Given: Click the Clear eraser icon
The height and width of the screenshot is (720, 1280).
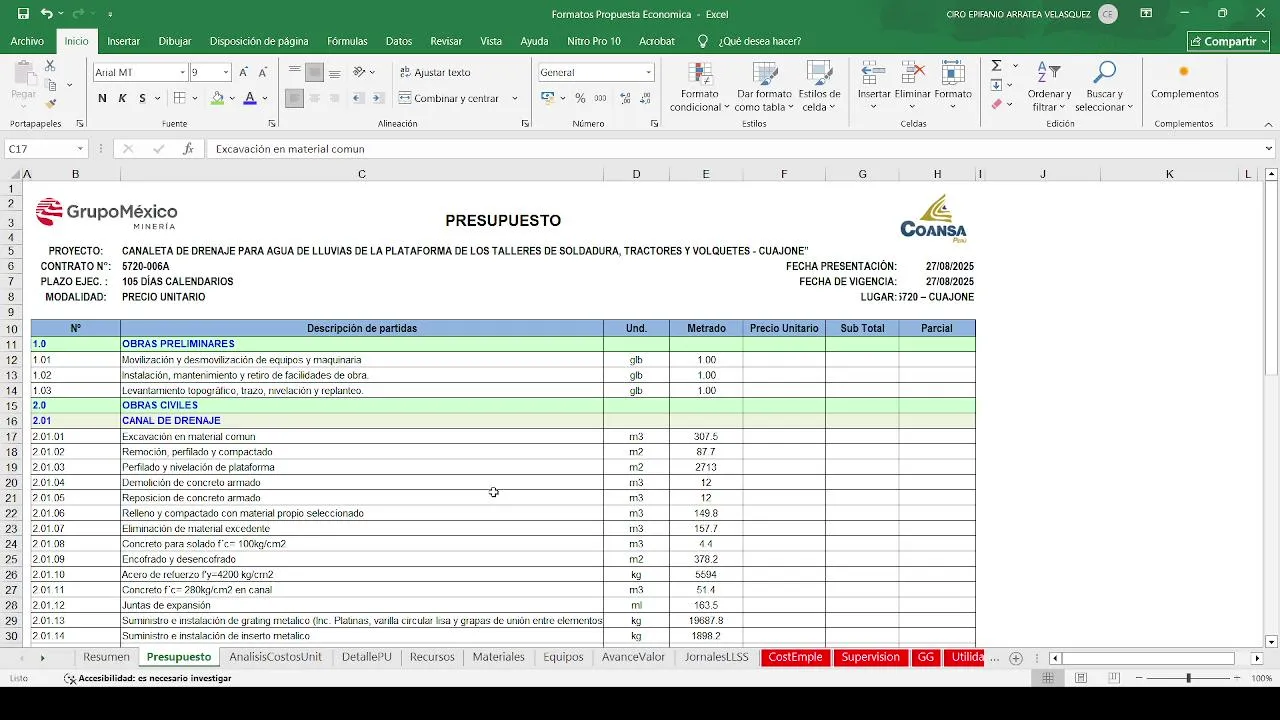Looking at the screenshot, I should click(996, 104).
